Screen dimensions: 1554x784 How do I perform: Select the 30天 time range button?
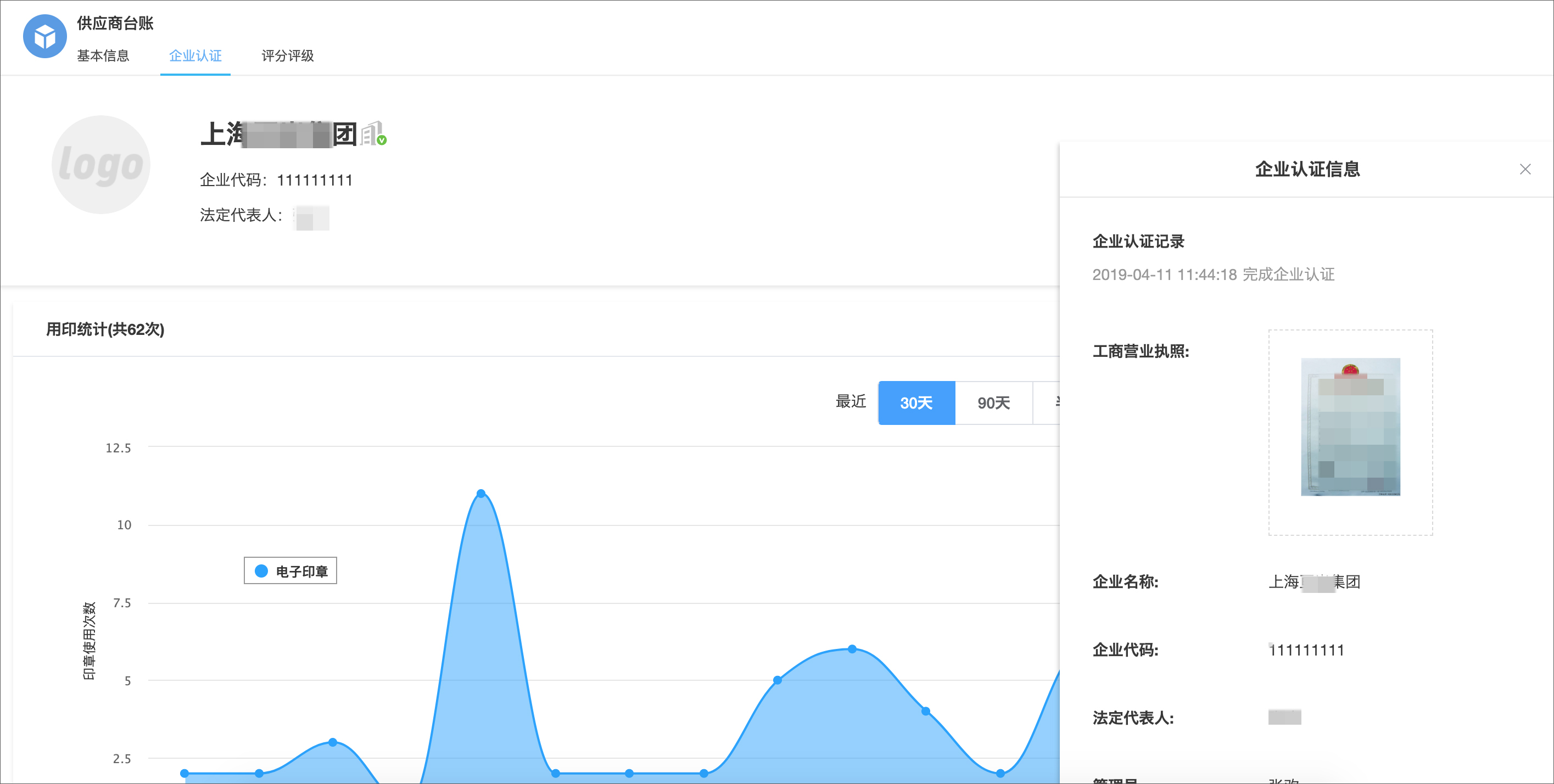point(916,403)
